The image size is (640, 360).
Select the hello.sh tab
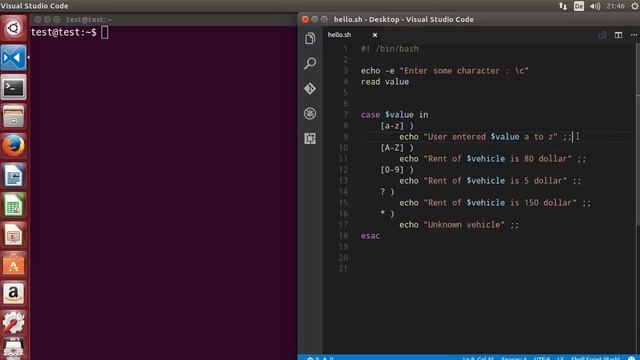pos(340,35)
